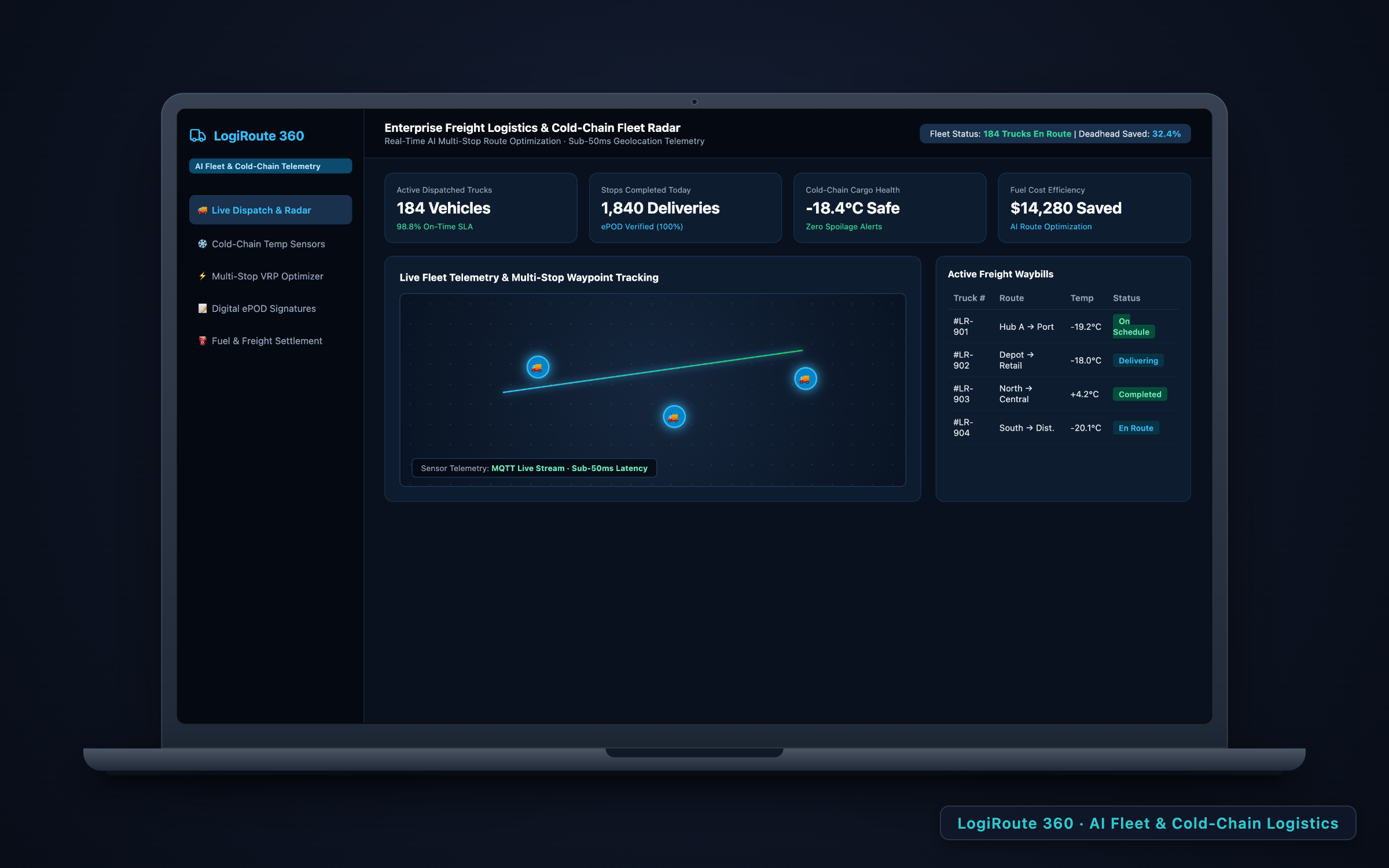The height and width of the screenshot is (868, 1389).
Task: Open Live Dispatch & Radar menu item
Action: pyautogui.click(x=270, y=209)
